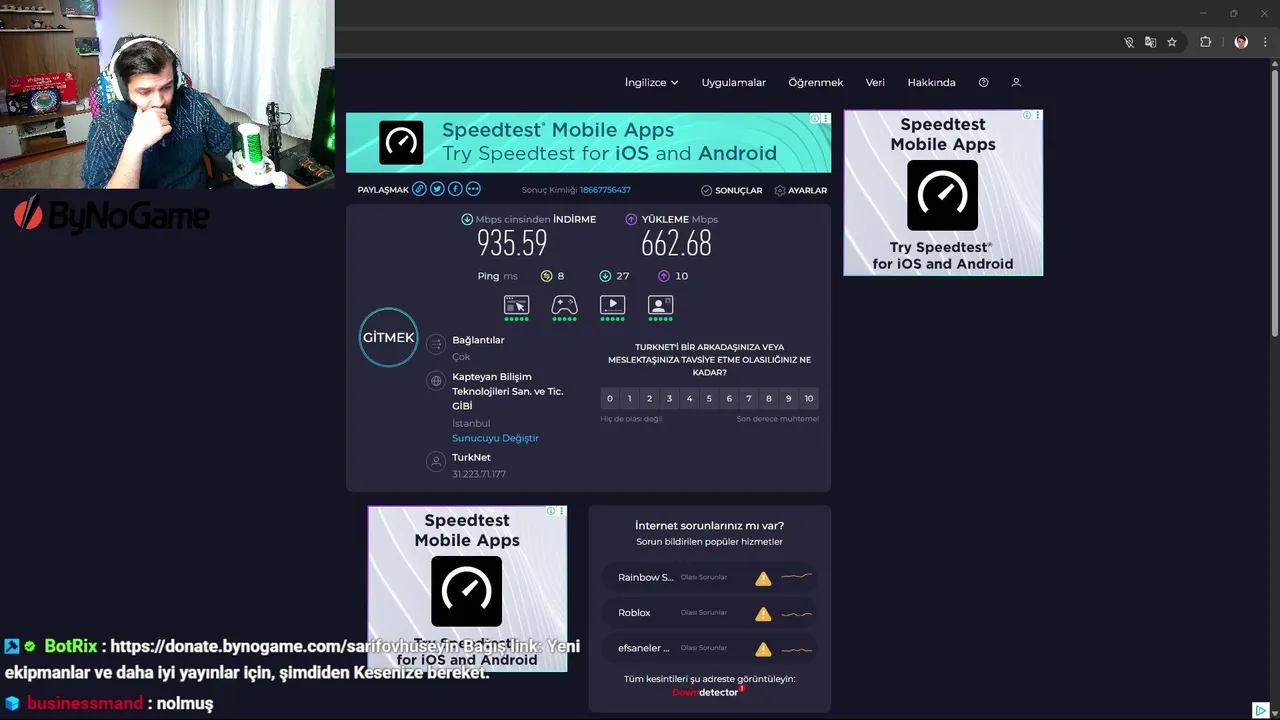Open Ayarlar settings gear
This screenshot has height=720, width=1280.
tap(780, 190)
